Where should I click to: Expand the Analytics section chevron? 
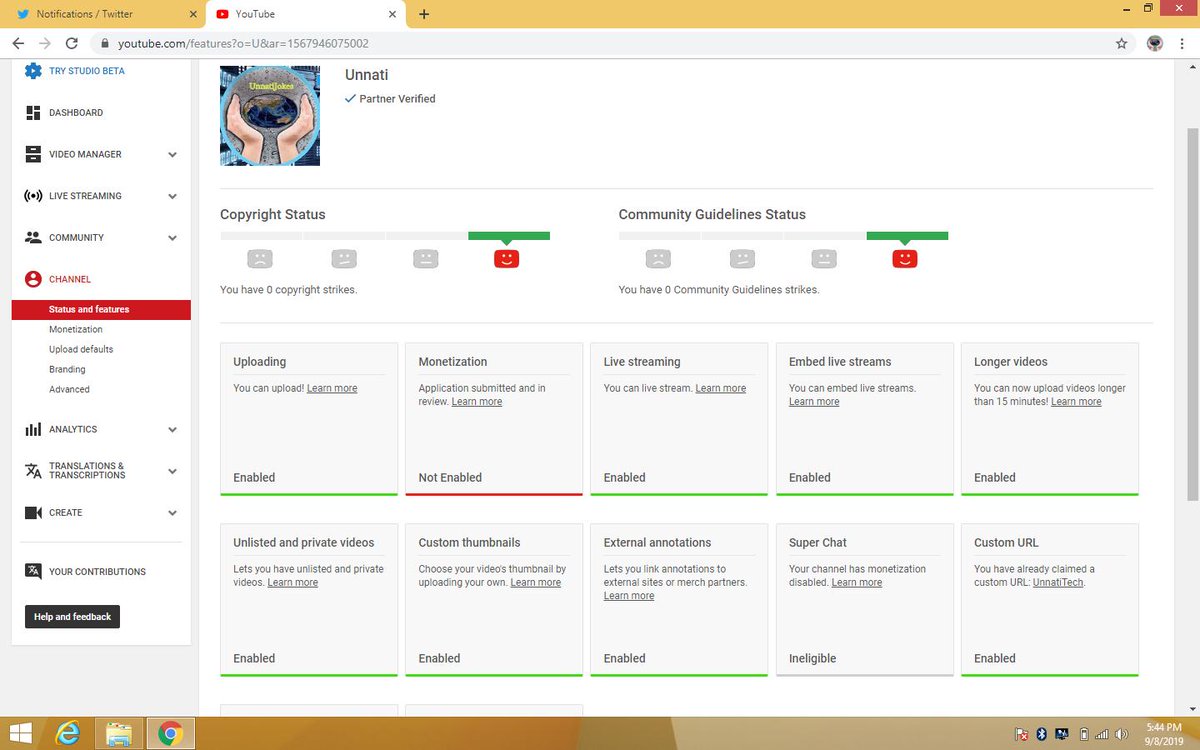pos(172,430)
